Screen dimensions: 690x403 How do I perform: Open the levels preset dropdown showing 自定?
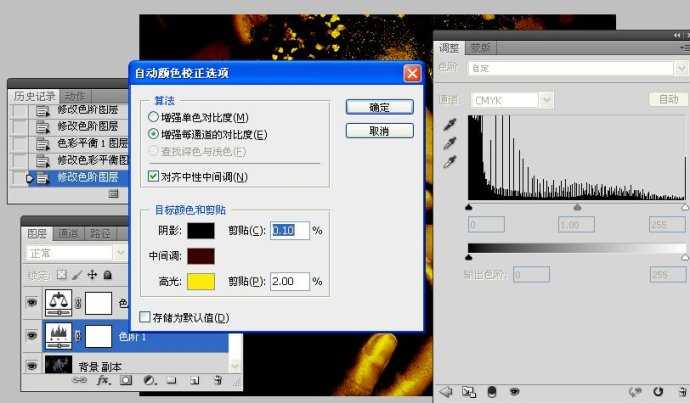tap(681, 68)
